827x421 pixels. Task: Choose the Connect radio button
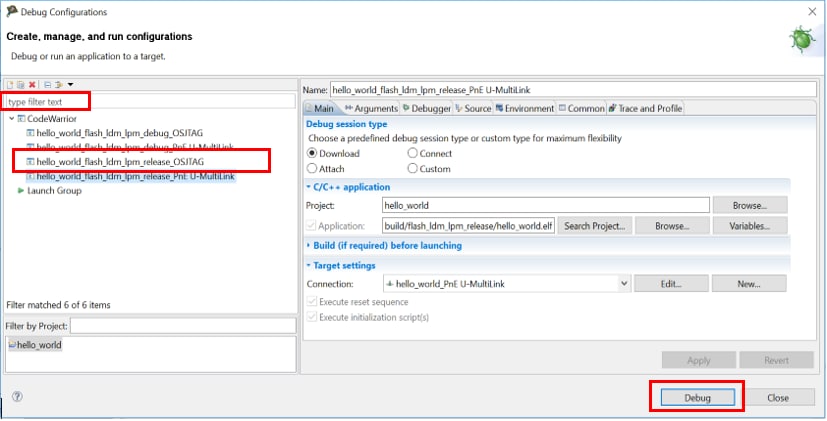click(x=413, y=154)
